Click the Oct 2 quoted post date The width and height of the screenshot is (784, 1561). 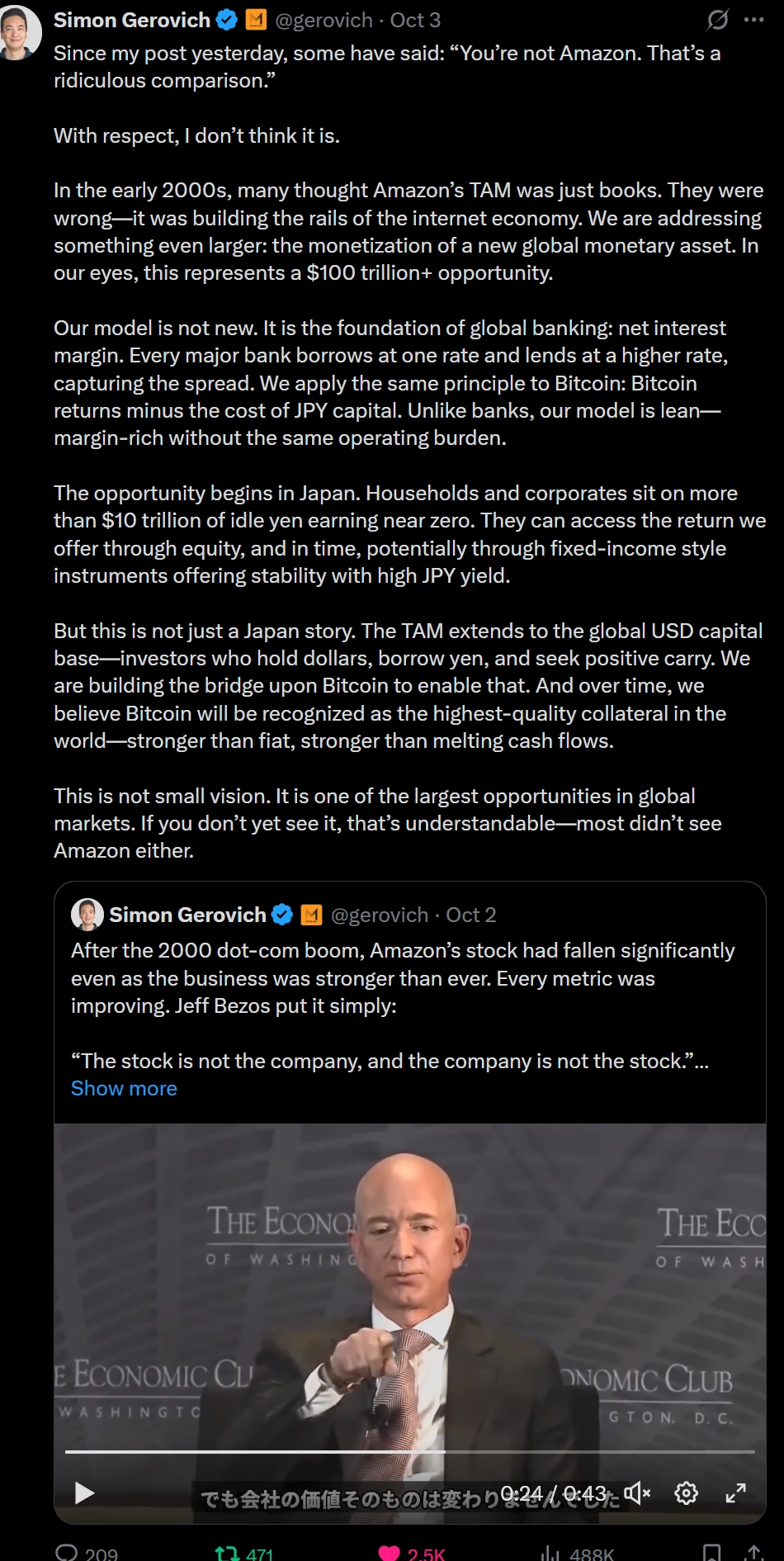click(471, 915)
